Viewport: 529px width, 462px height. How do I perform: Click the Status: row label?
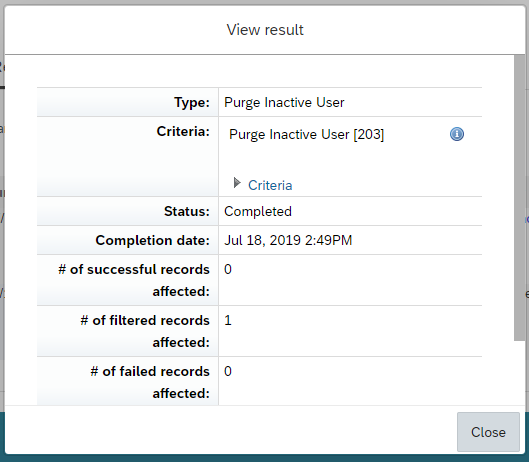187,211
